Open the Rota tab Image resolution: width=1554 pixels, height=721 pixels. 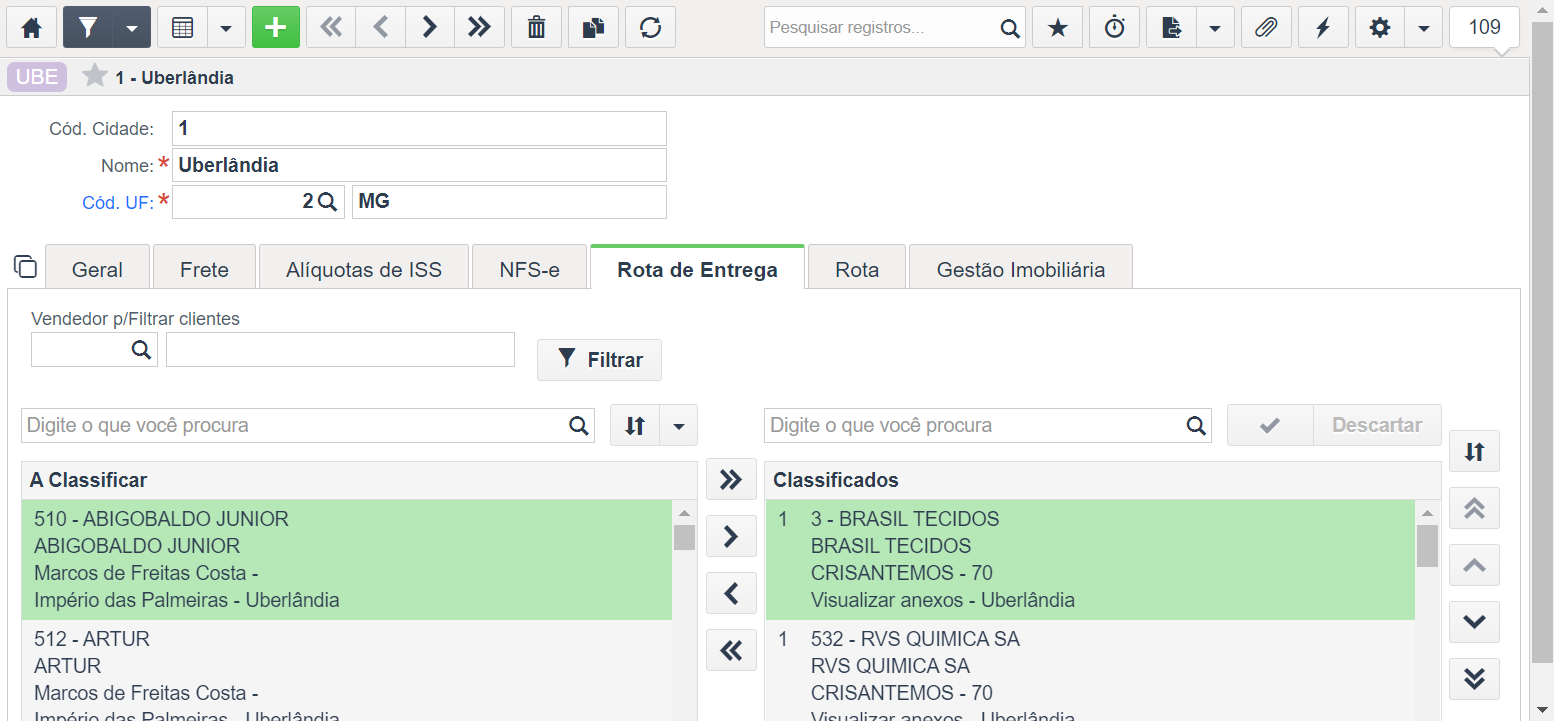point(857,269)
